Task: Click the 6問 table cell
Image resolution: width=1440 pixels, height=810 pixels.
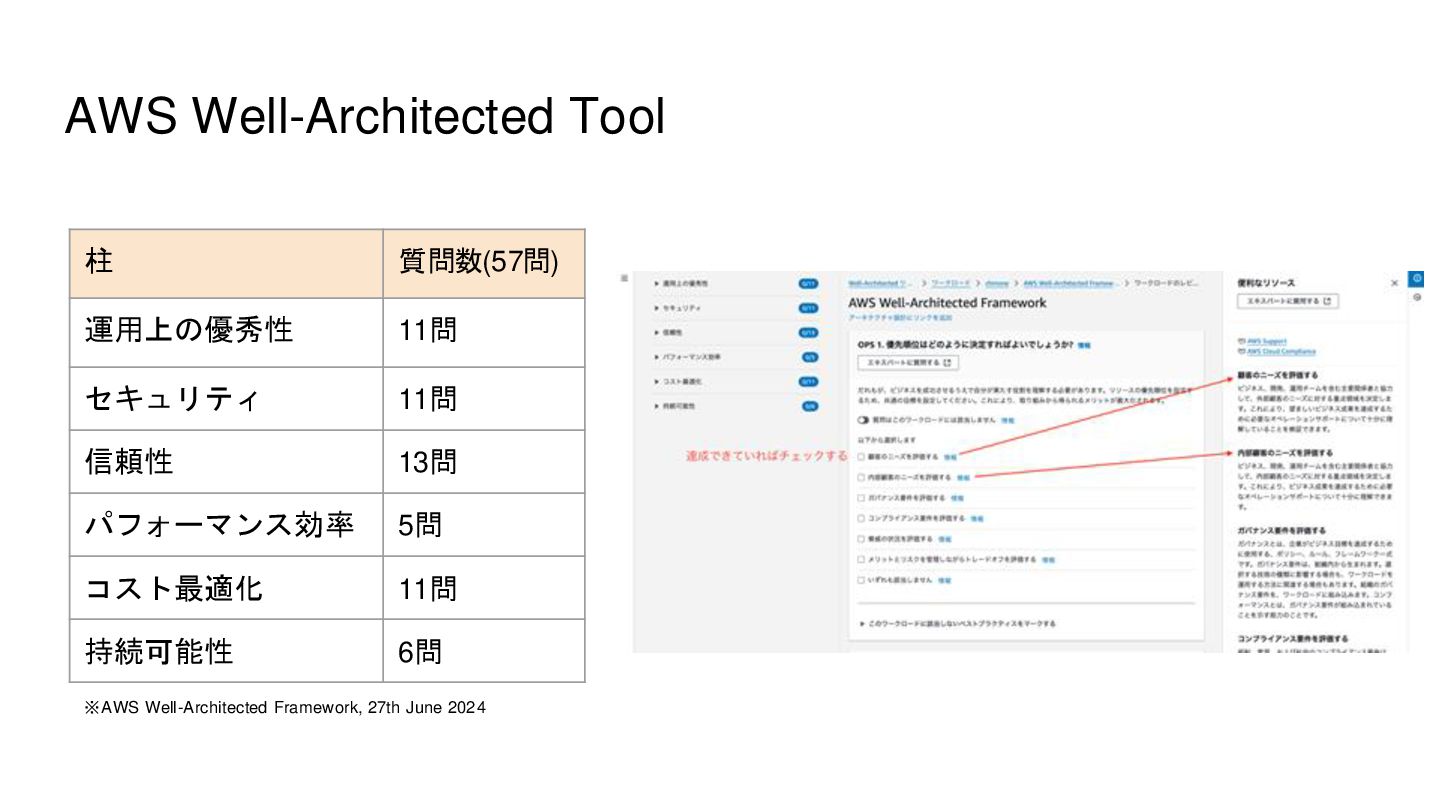Action: coord(484,651)
